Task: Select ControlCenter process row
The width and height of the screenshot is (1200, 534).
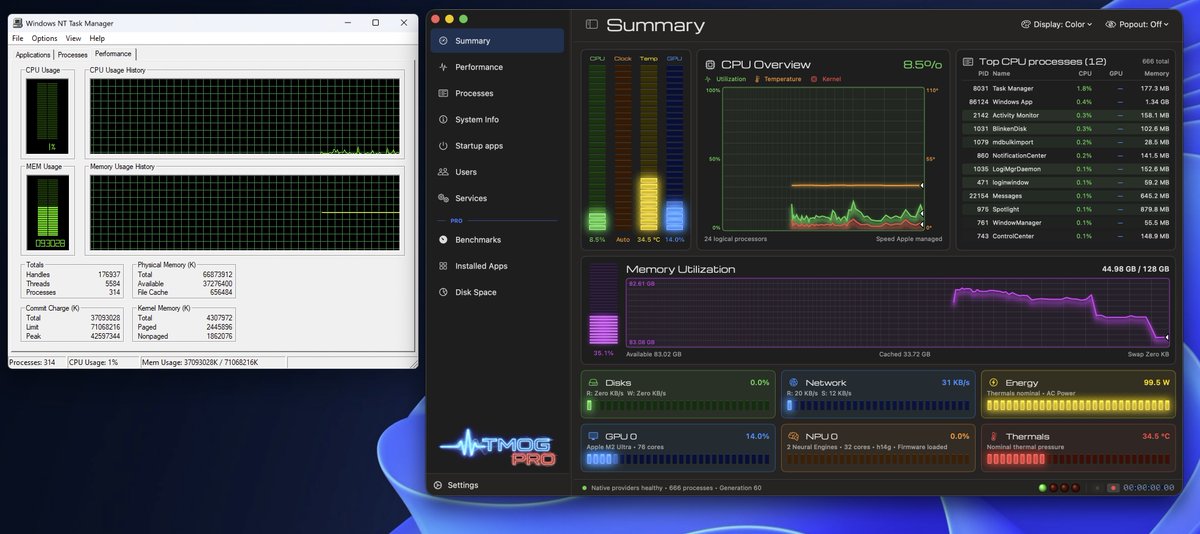Action: click(x=1065, y=236)
